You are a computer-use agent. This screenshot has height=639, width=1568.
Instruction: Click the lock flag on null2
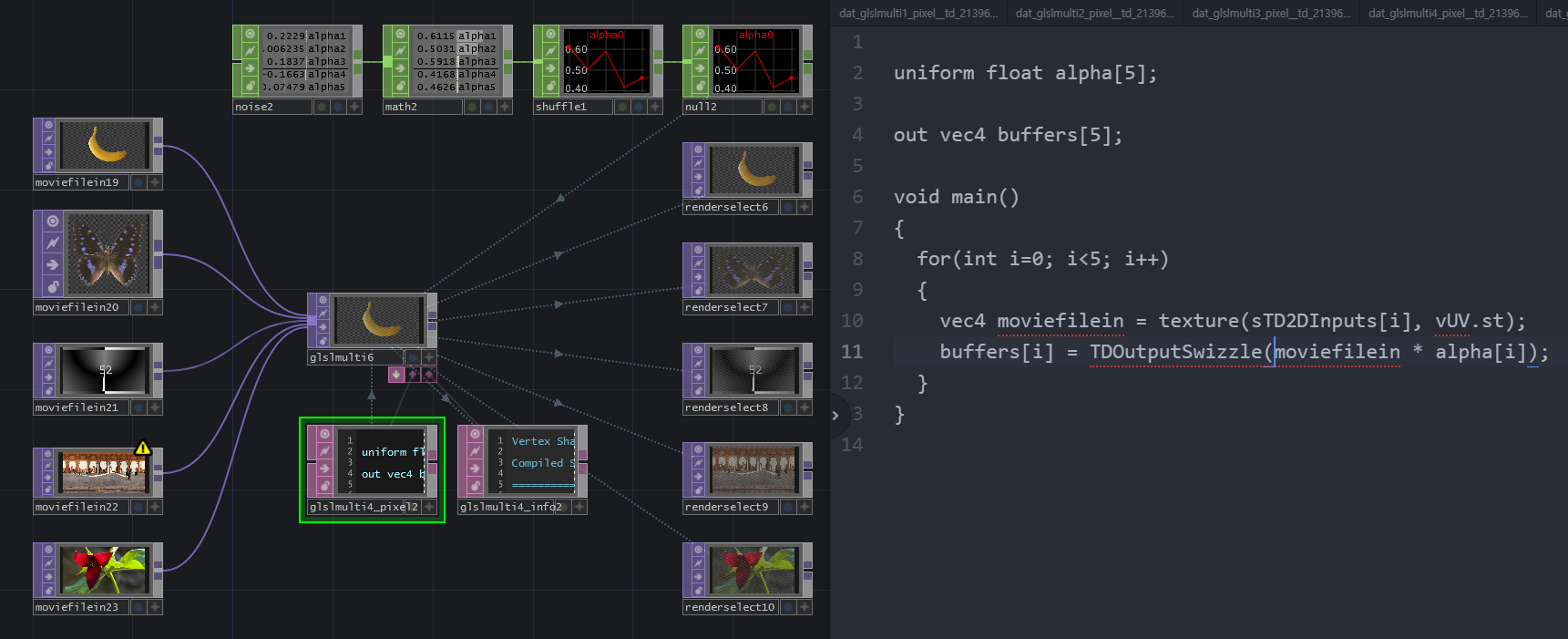coord(700,86)
